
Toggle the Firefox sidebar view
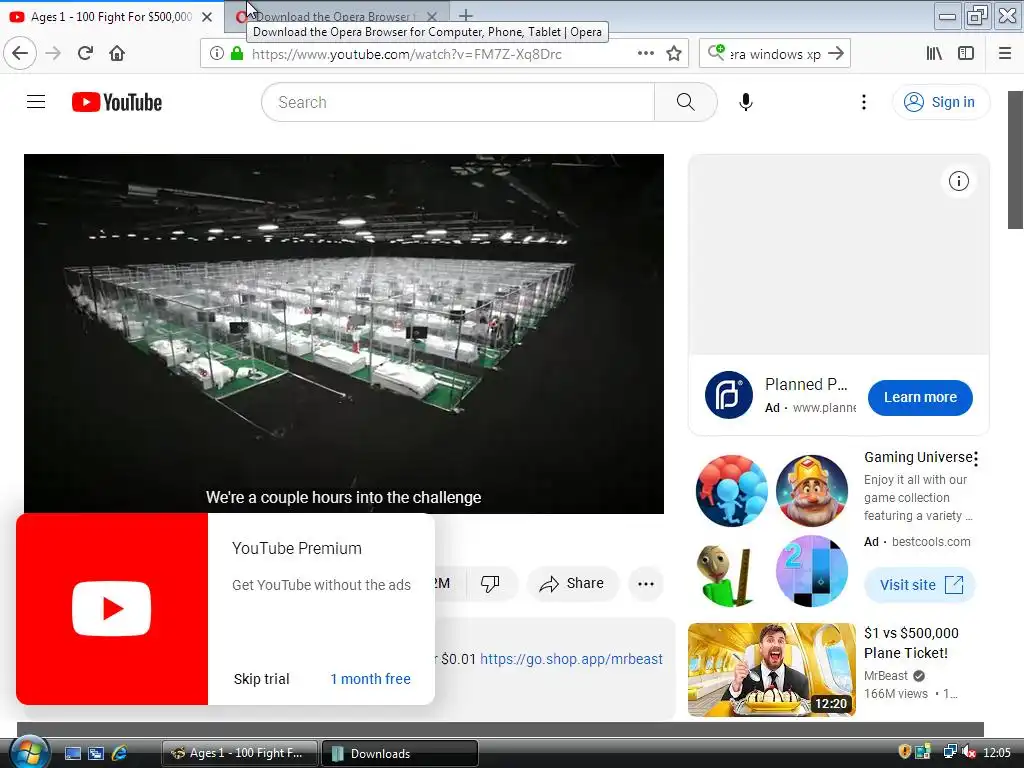(x=966, y=54)
